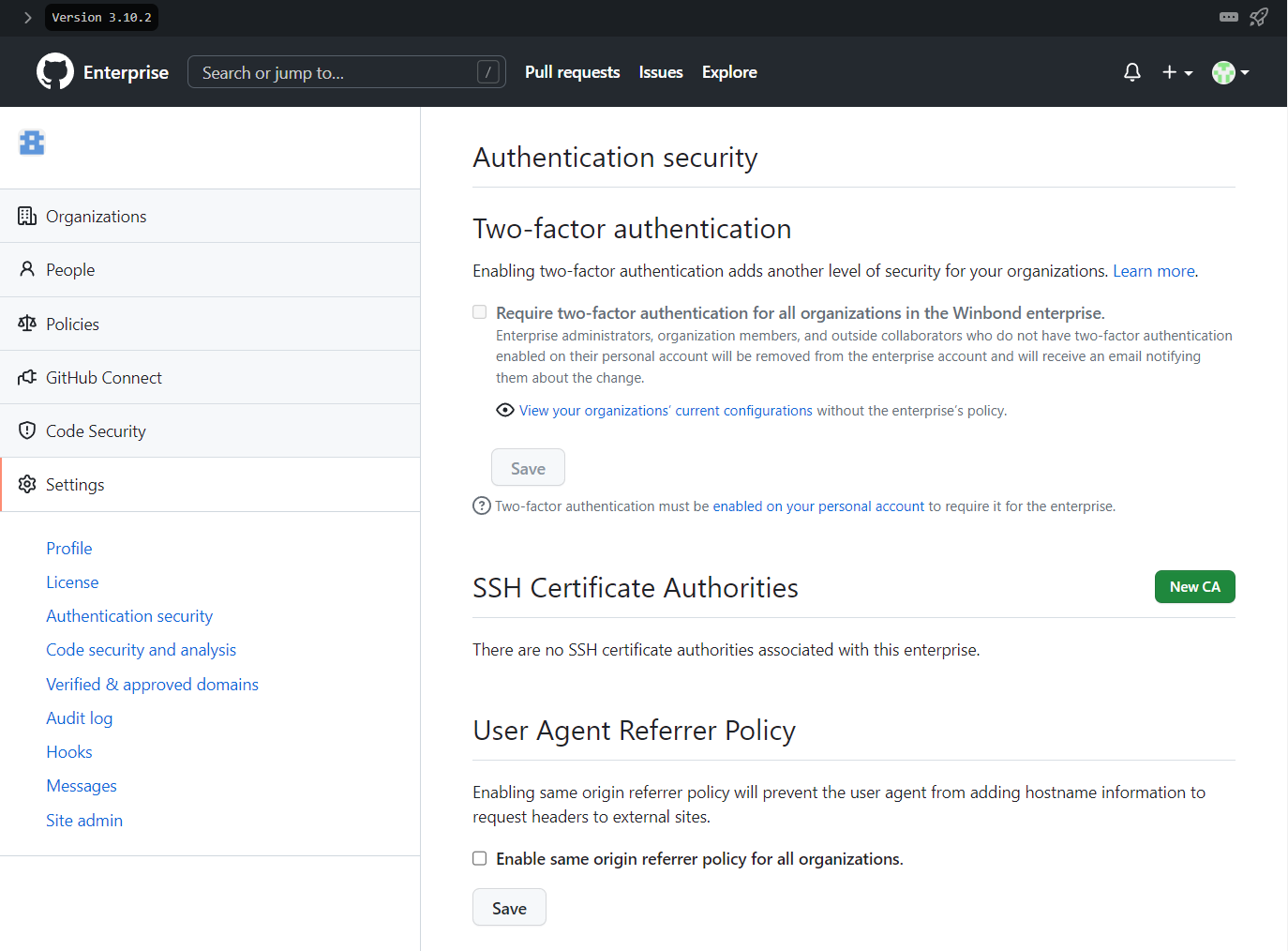This screenshot has width=1288, height=951.
Task: Click the Search or jump to field
Action: pyautogui.click(x=347, y=72)
